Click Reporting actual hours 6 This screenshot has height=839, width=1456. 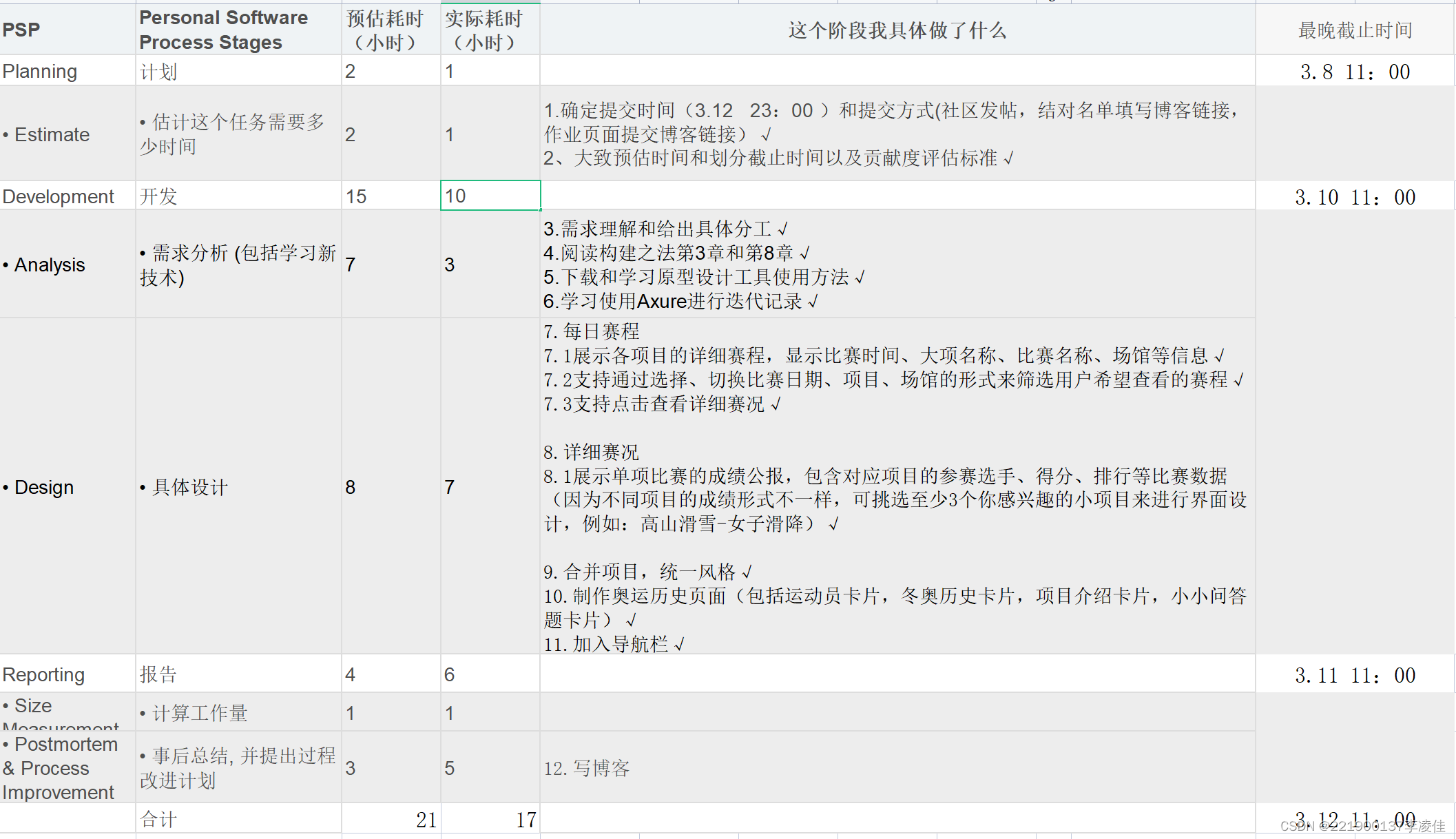tap(490, 674)
